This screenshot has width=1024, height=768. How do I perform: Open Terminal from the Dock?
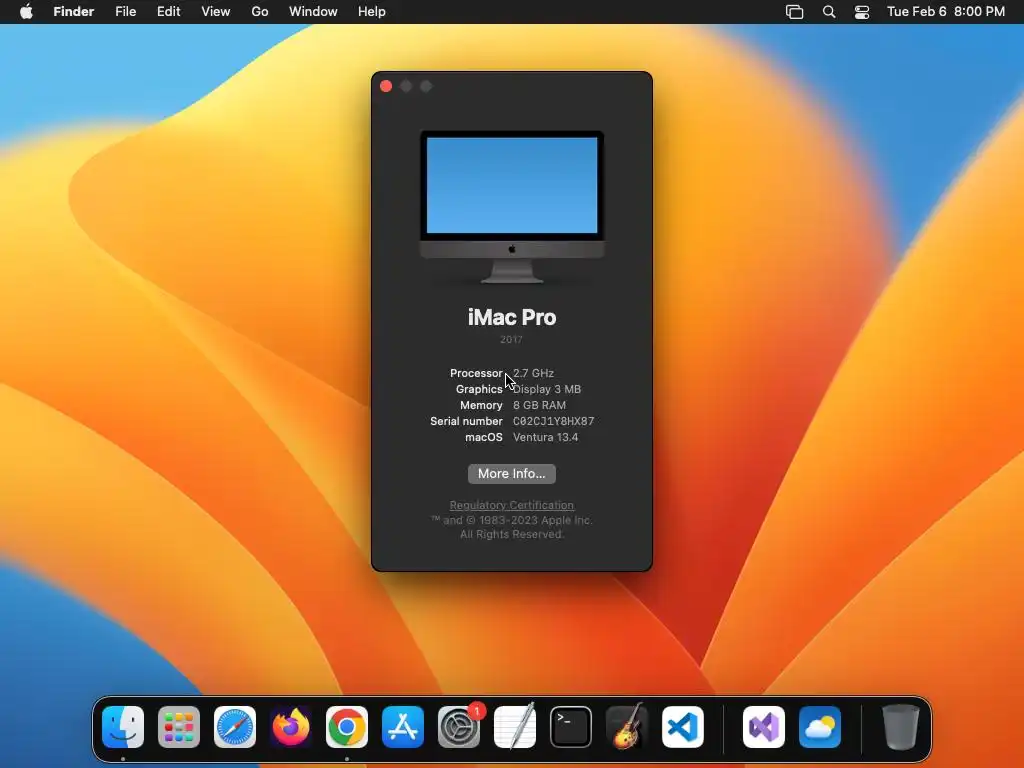pyautogui.click(x=571, y=727)
